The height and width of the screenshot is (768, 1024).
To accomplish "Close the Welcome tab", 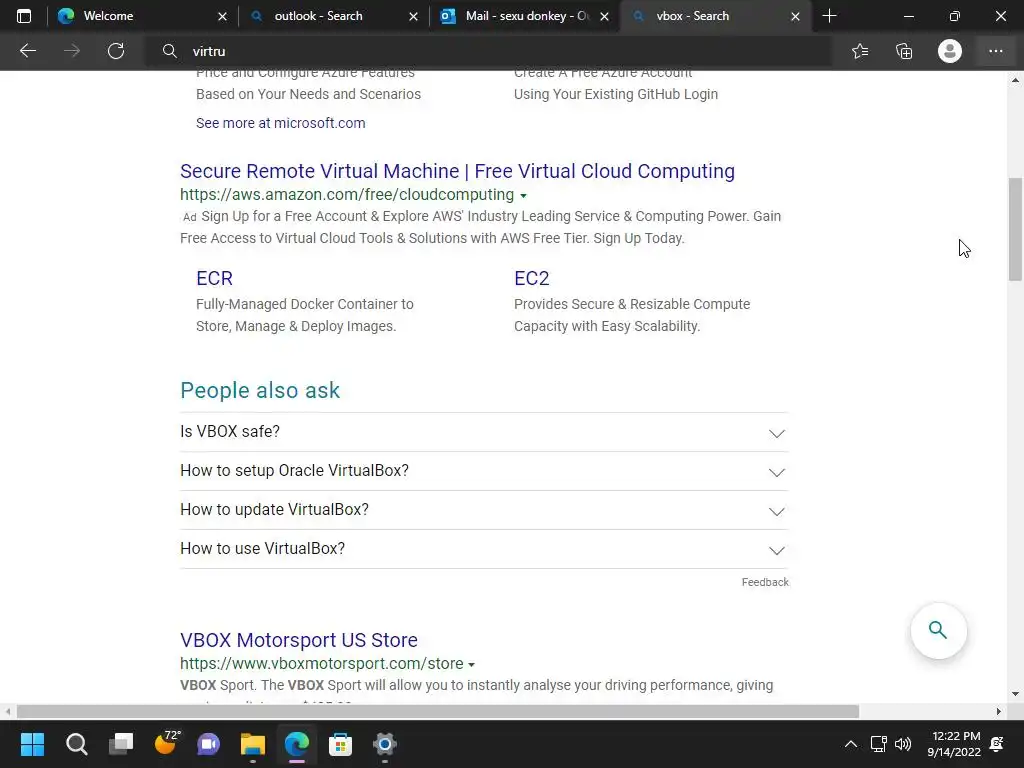I will 222,16.
